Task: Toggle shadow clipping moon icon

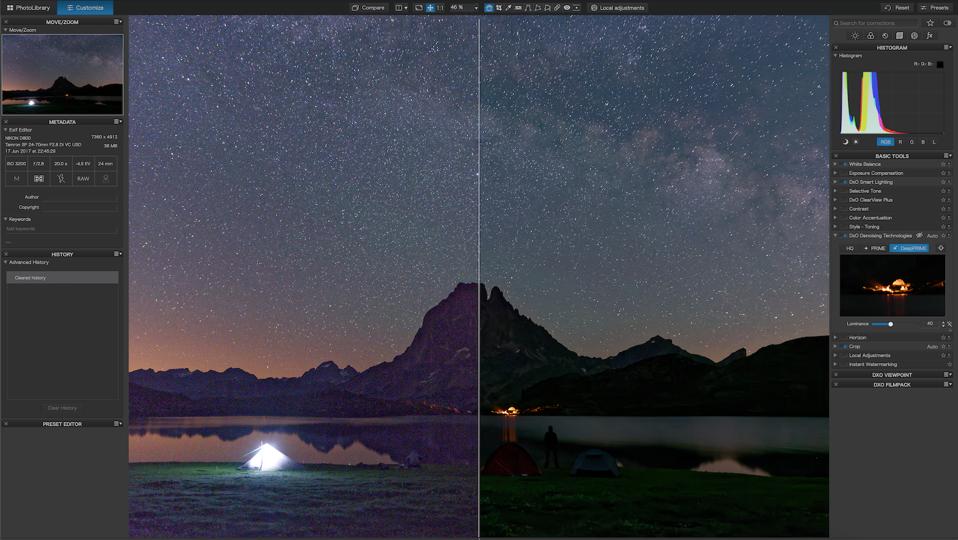Action: [x=846, y=142]
